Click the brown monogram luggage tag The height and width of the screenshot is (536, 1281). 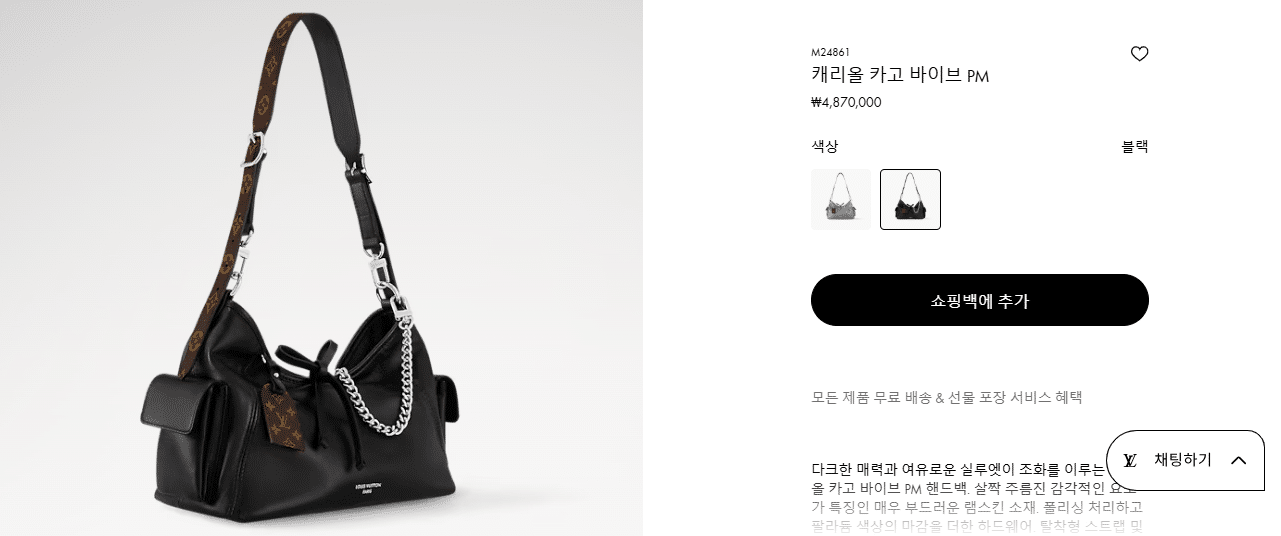(x=276, y=411)
